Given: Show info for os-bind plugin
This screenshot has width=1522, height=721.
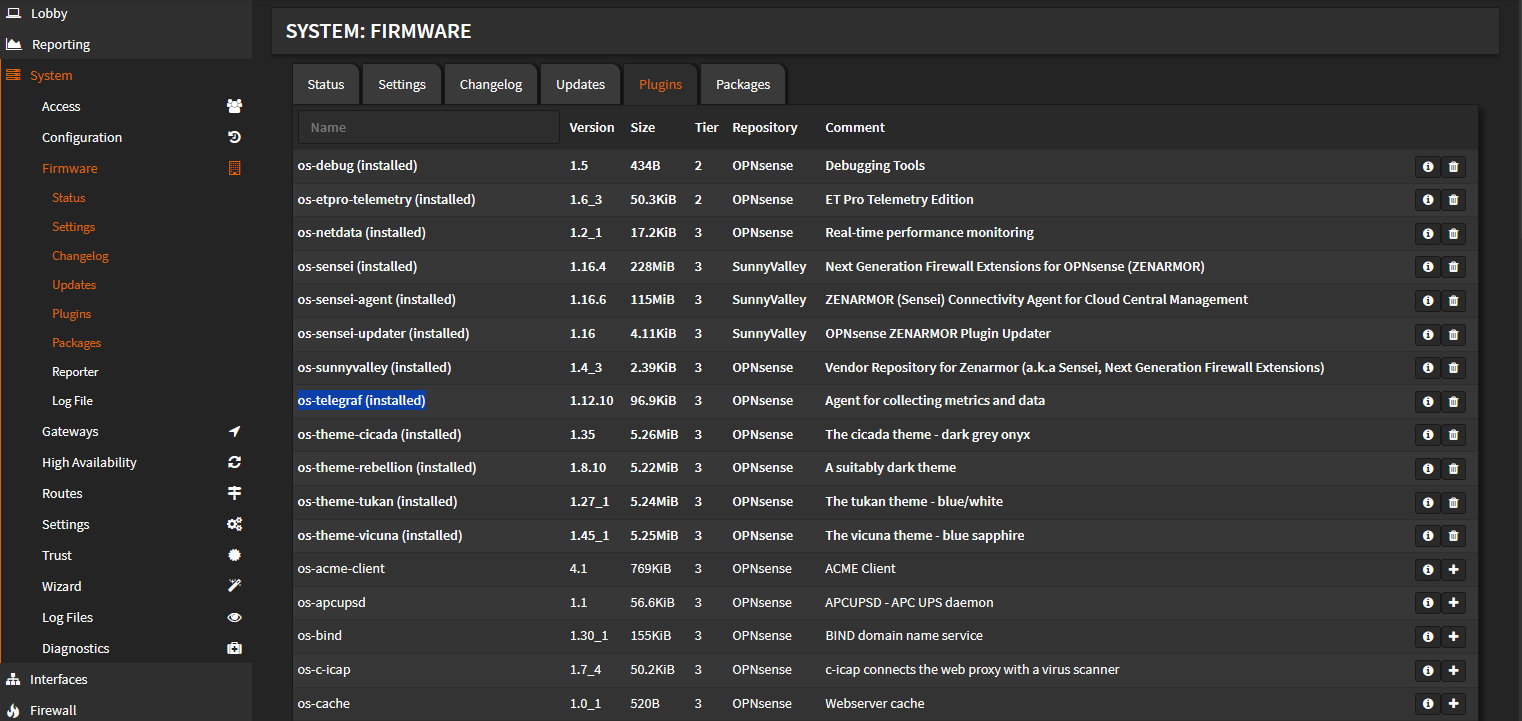Looking at the screenshot, I should [1427, 637].
